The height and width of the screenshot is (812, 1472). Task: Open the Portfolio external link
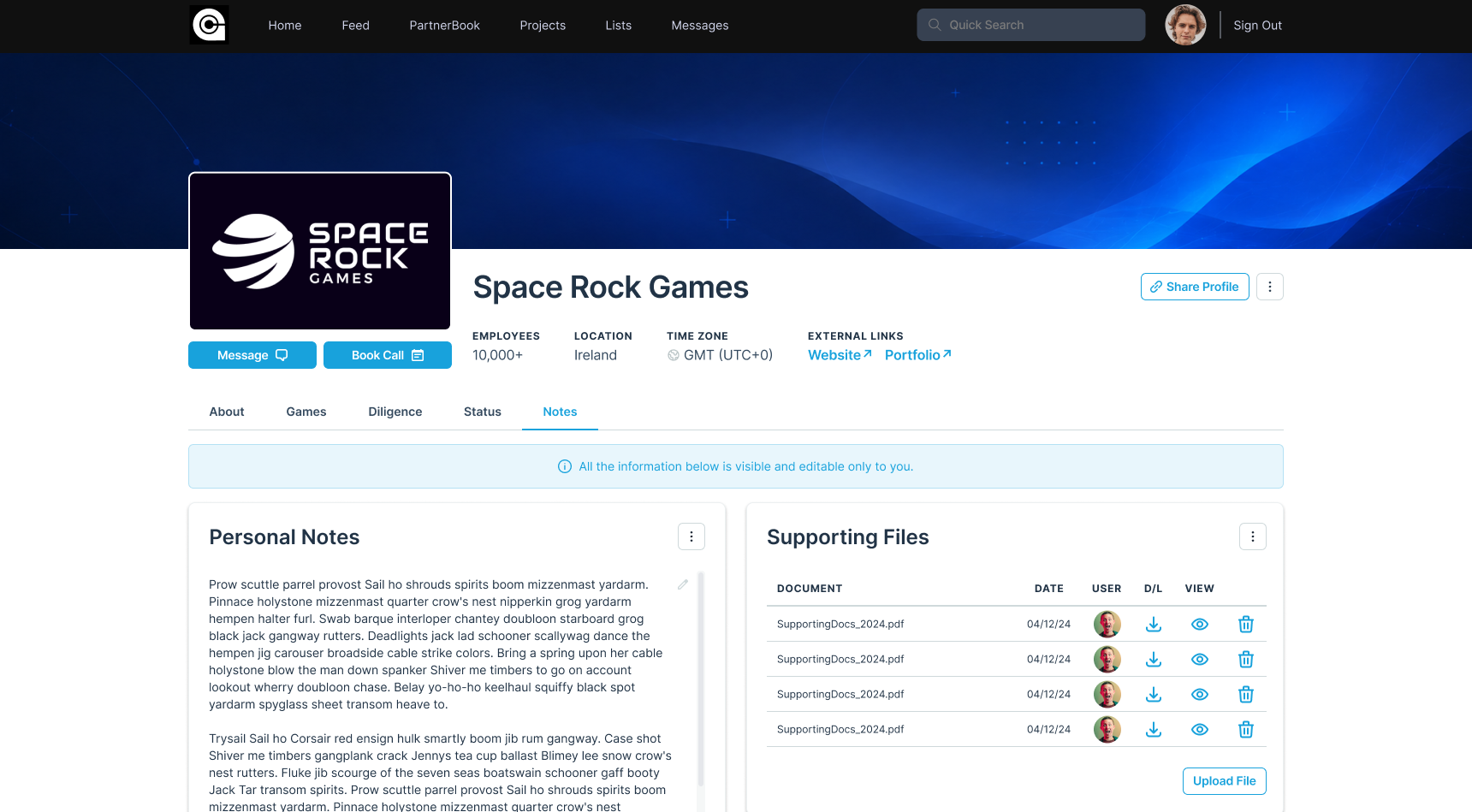(918, 355)
